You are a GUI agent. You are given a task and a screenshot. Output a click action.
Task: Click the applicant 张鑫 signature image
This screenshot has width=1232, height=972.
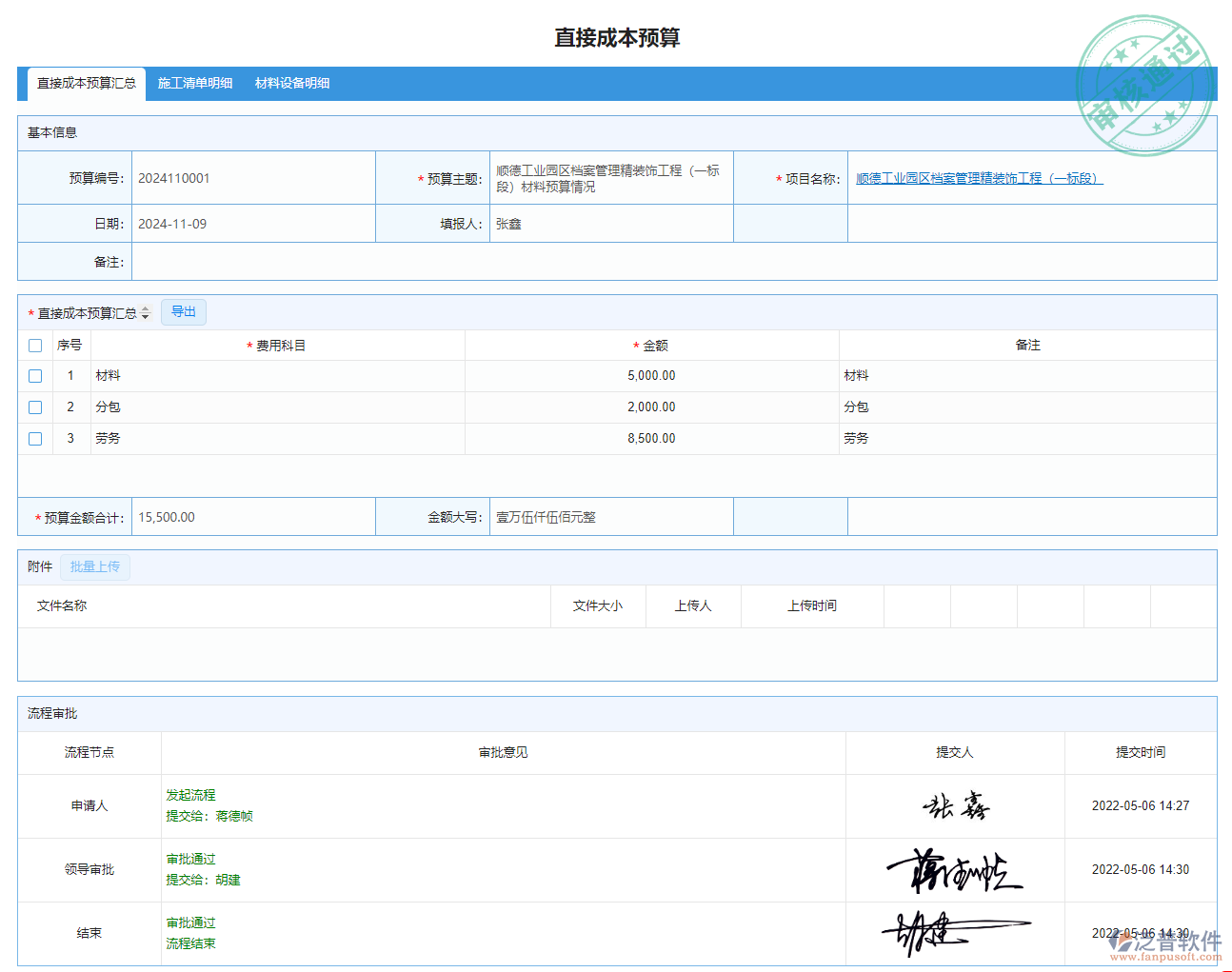pyautogui.click(x=955, y=806)
